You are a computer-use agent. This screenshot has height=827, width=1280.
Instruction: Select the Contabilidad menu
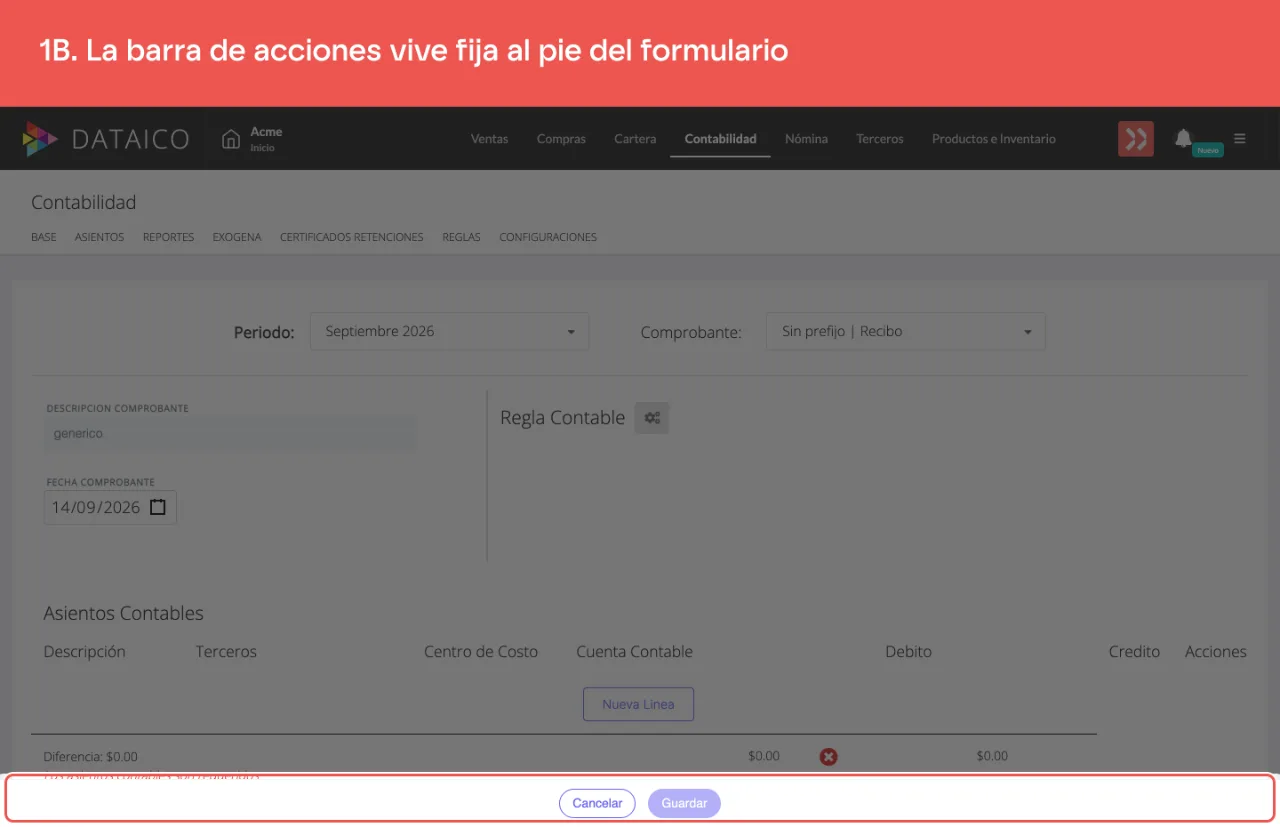tap(720, 139)
